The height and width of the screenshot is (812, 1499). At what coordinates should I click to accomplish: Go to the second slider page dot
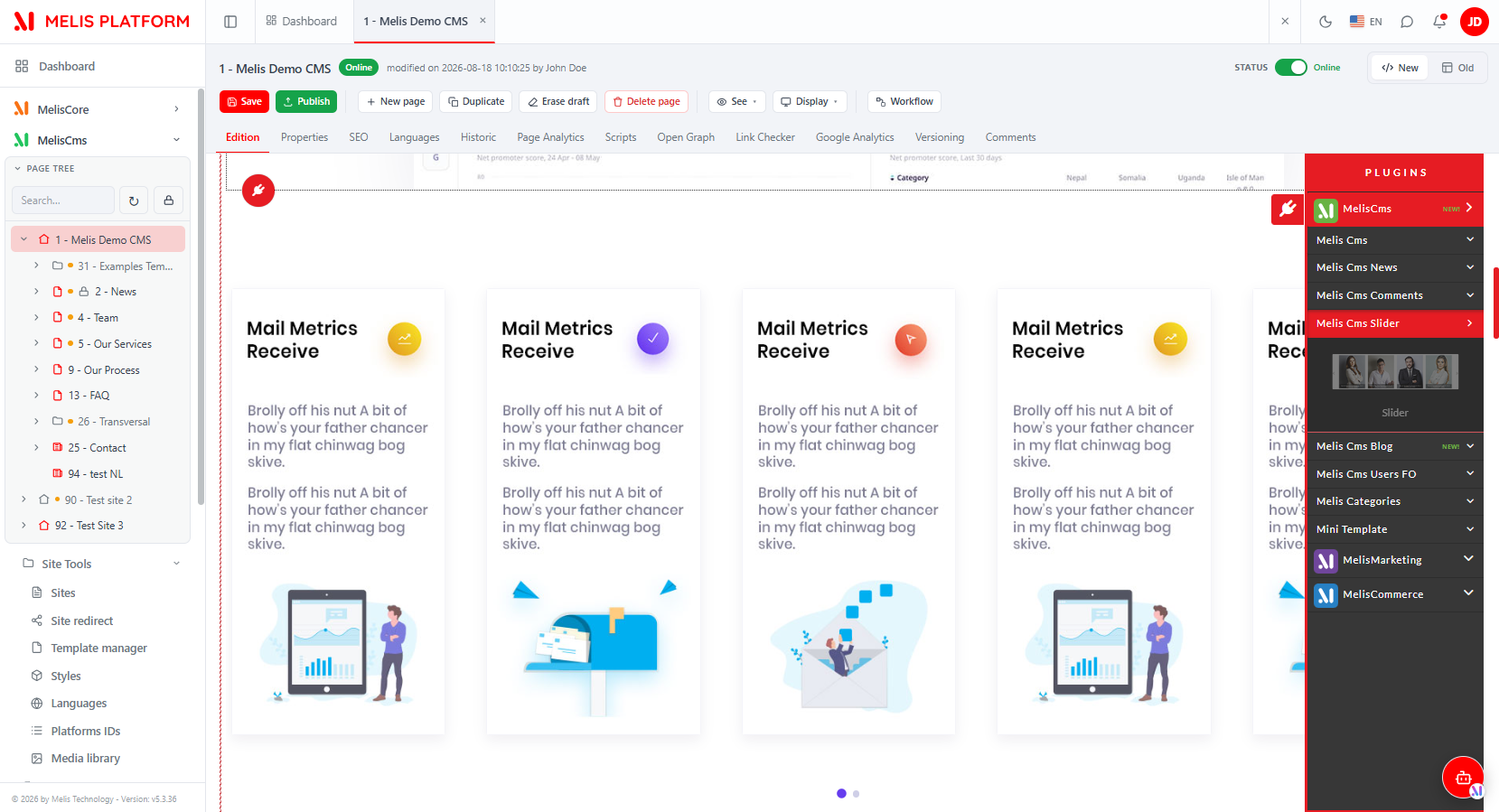tap(856, 794)
